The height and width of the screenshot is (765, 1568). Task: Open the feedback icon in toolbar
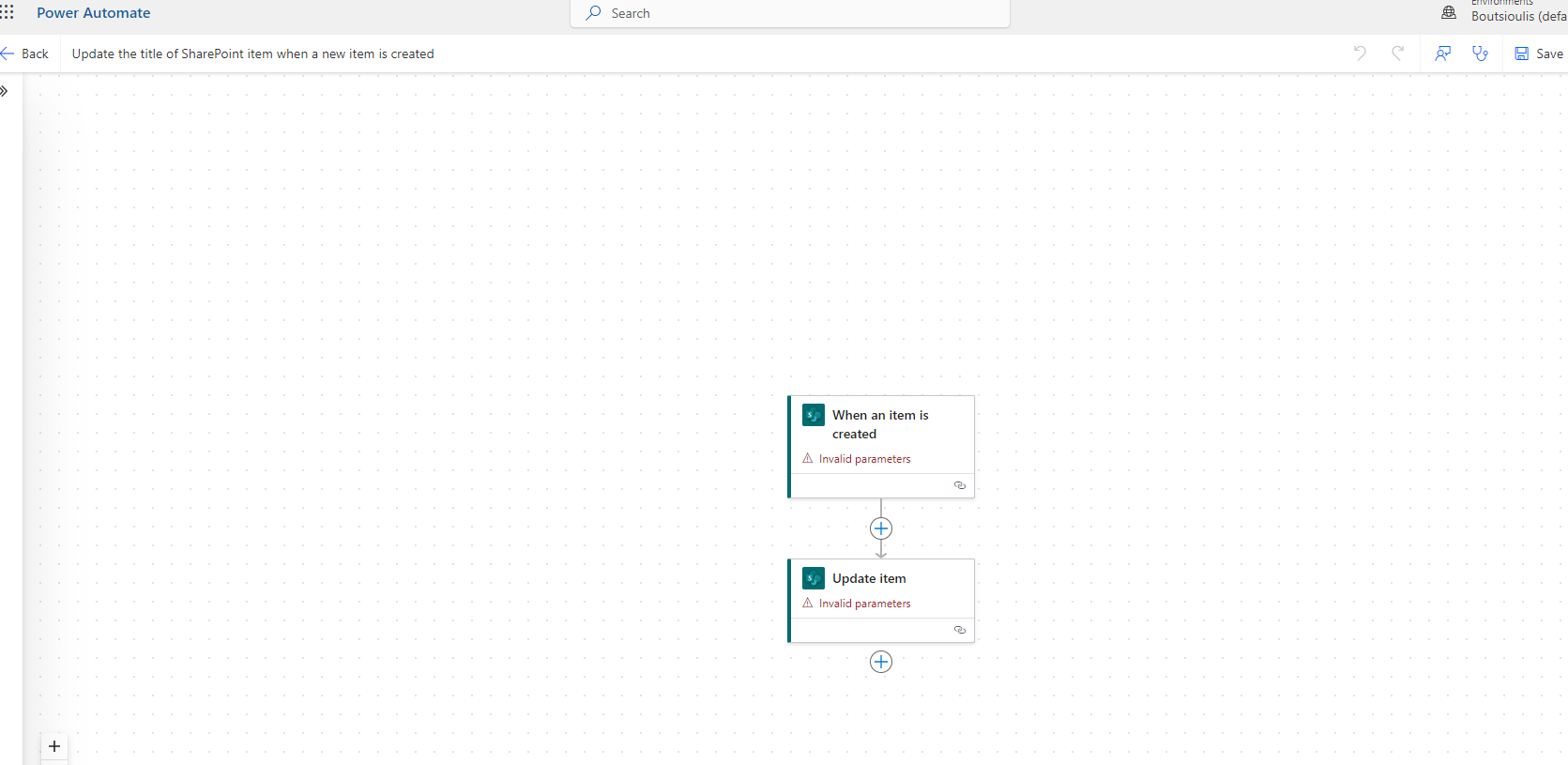(x=1443, y=54)
